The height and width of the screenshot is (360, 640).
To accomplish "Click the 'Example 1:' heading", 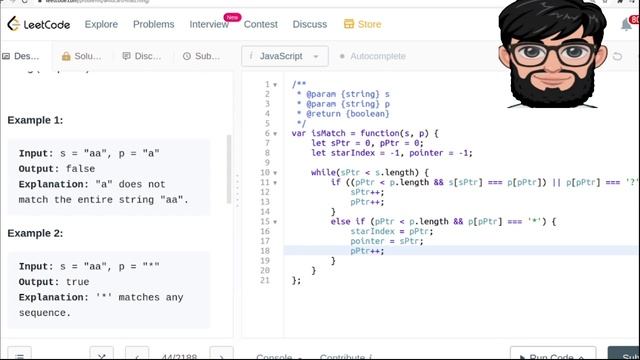I will [36, 120].
